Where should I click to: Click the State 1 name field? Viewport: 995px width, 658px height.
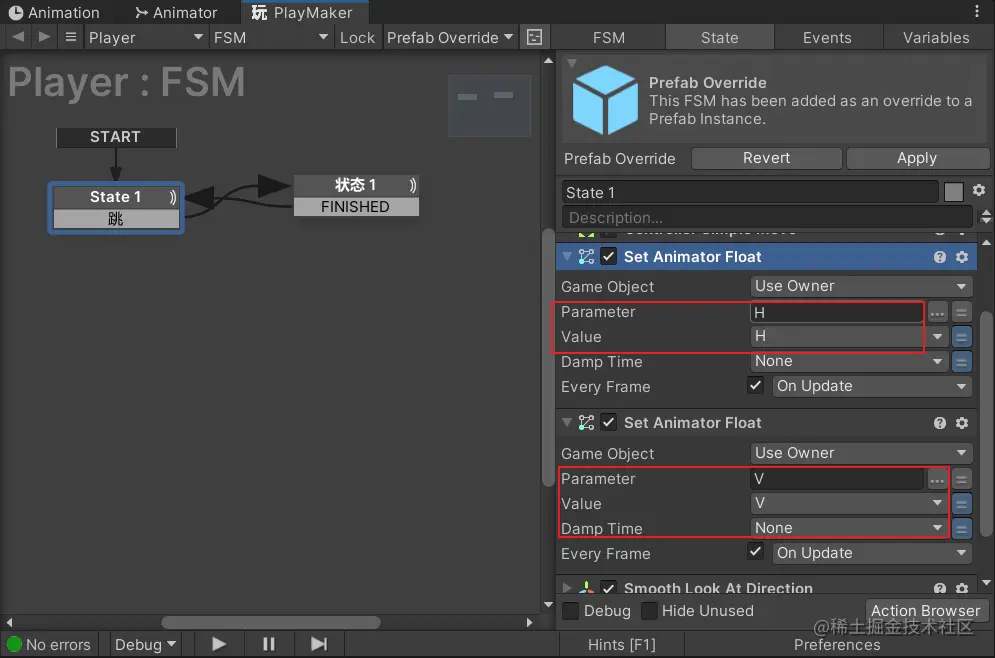(x=749, y=192)
